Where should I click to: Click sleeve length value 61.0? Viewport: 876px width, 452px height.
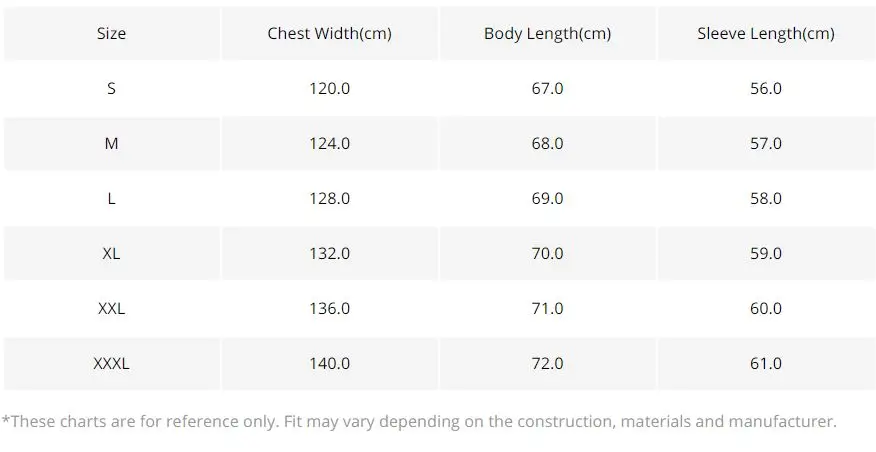[x=766, y=364]
